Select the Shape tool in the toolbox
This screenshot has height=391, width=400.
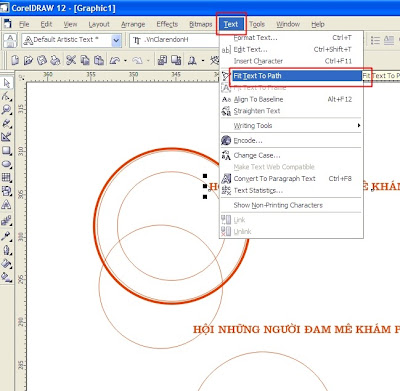7,96
